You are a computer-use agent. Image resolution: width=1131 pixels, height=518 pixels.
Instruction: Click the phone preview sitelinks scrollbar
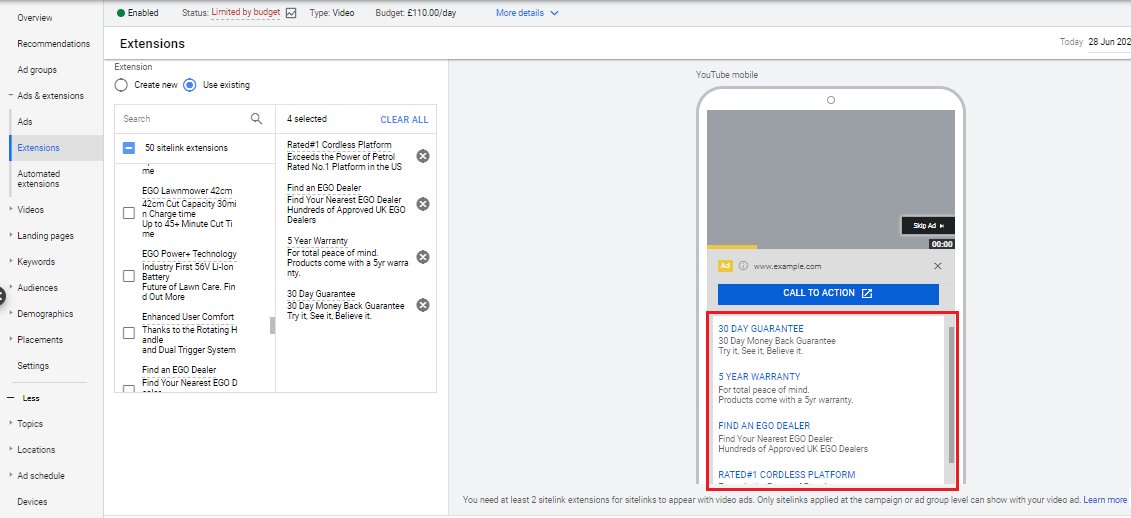click(x=951, y=395)
